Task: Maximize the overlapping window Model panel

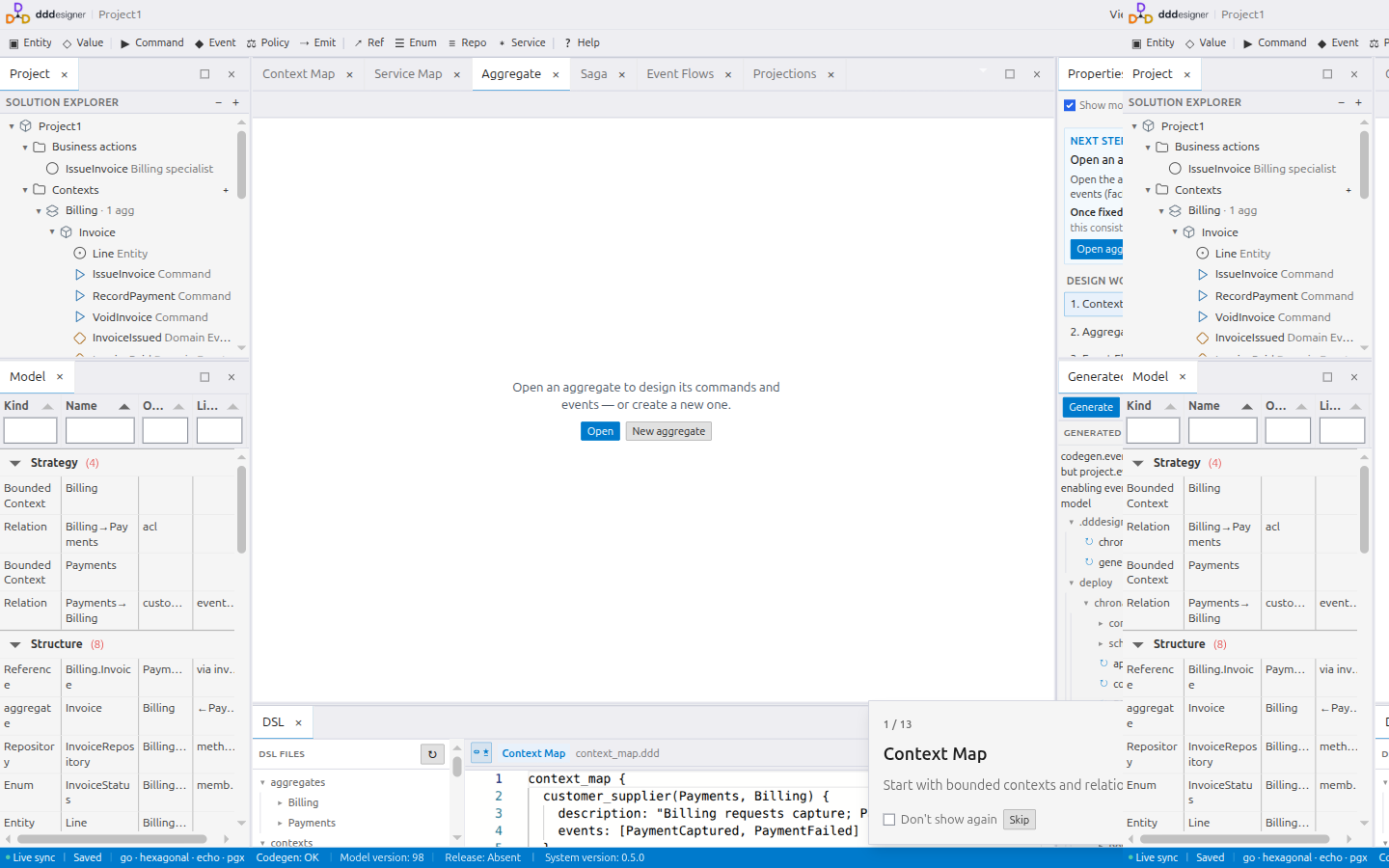Action: click(x=1327, y=377)
